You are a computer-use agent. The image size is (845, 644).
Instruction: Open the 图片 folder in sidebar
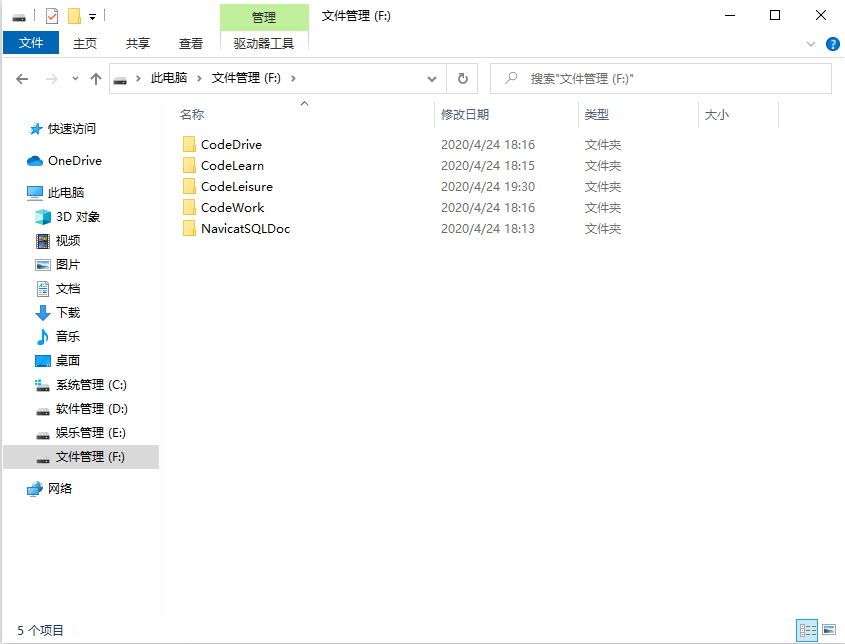tap(68, 265)
